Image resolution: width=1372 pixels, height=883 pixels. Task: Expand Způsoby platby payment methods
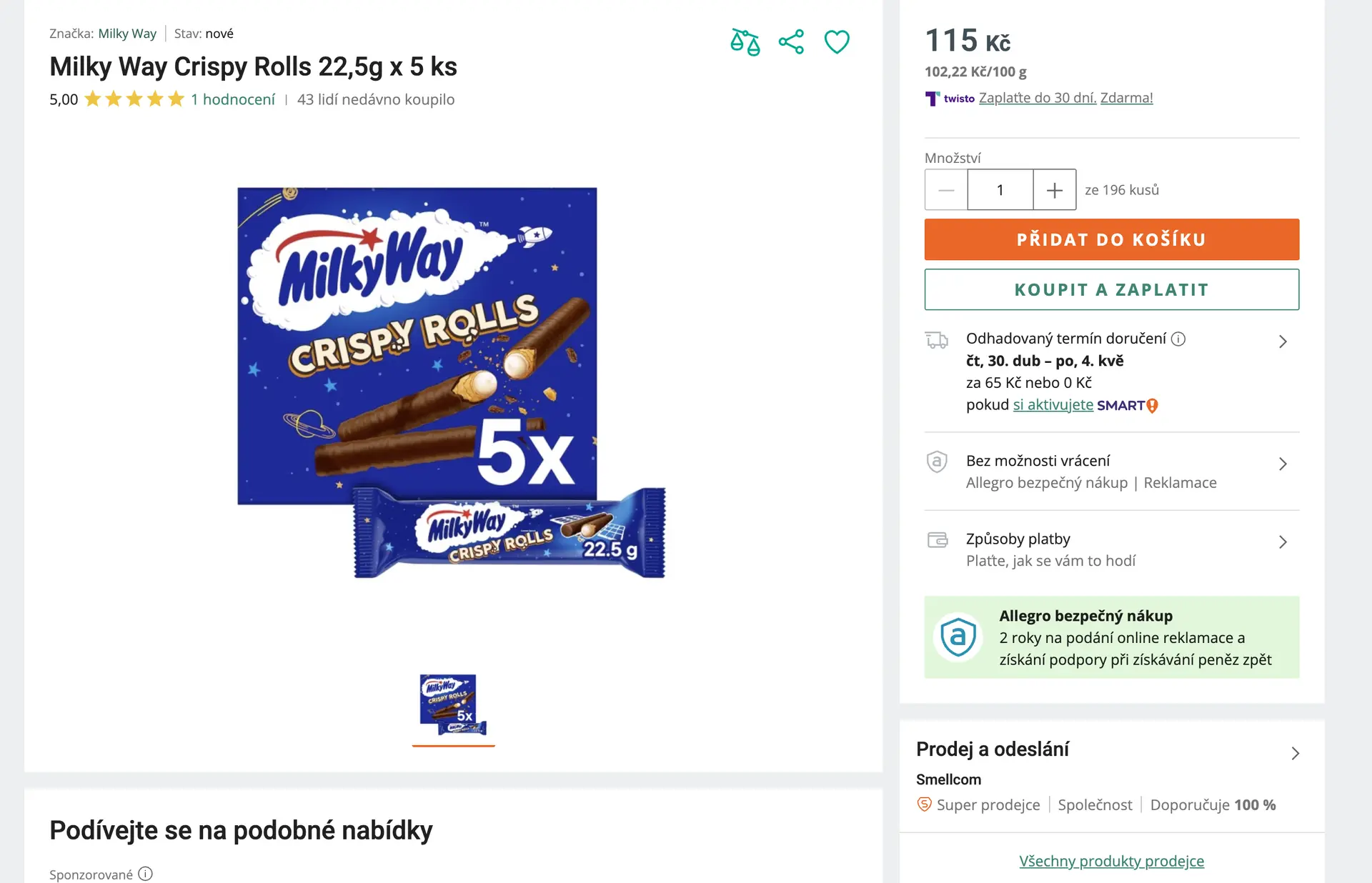tap(1283, 542)
